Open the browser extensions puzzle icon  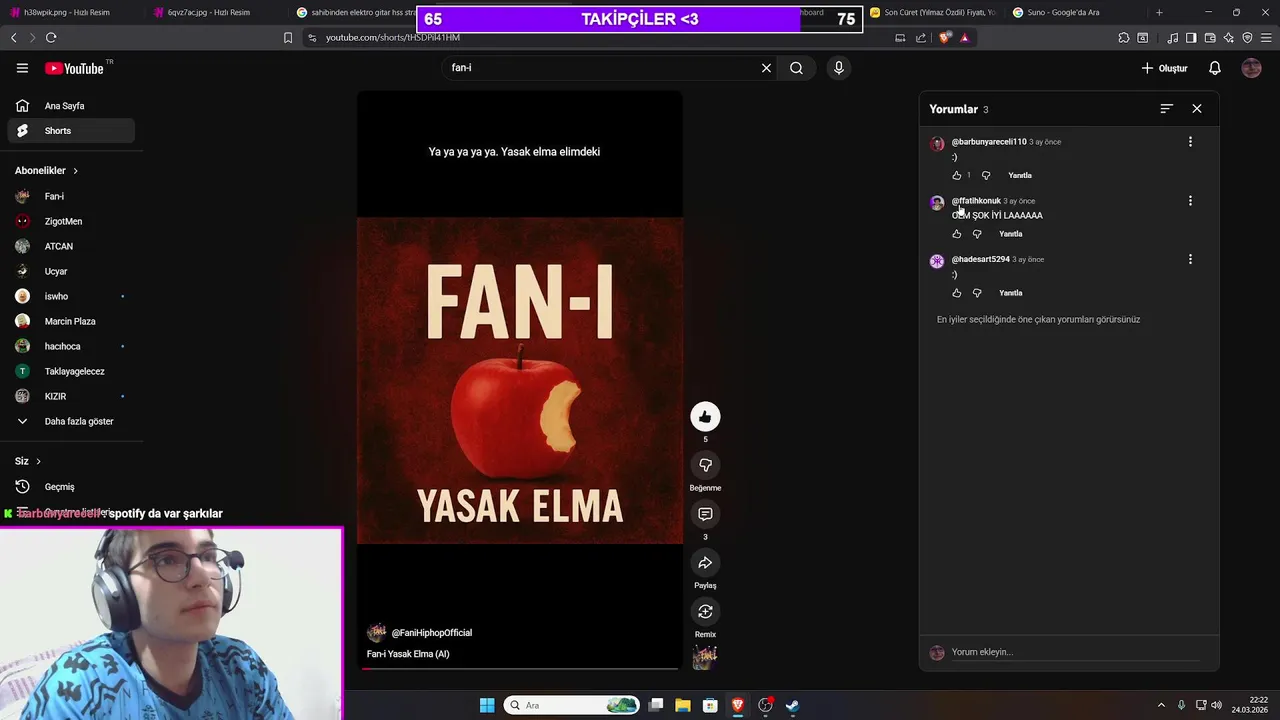[1124, 37]
